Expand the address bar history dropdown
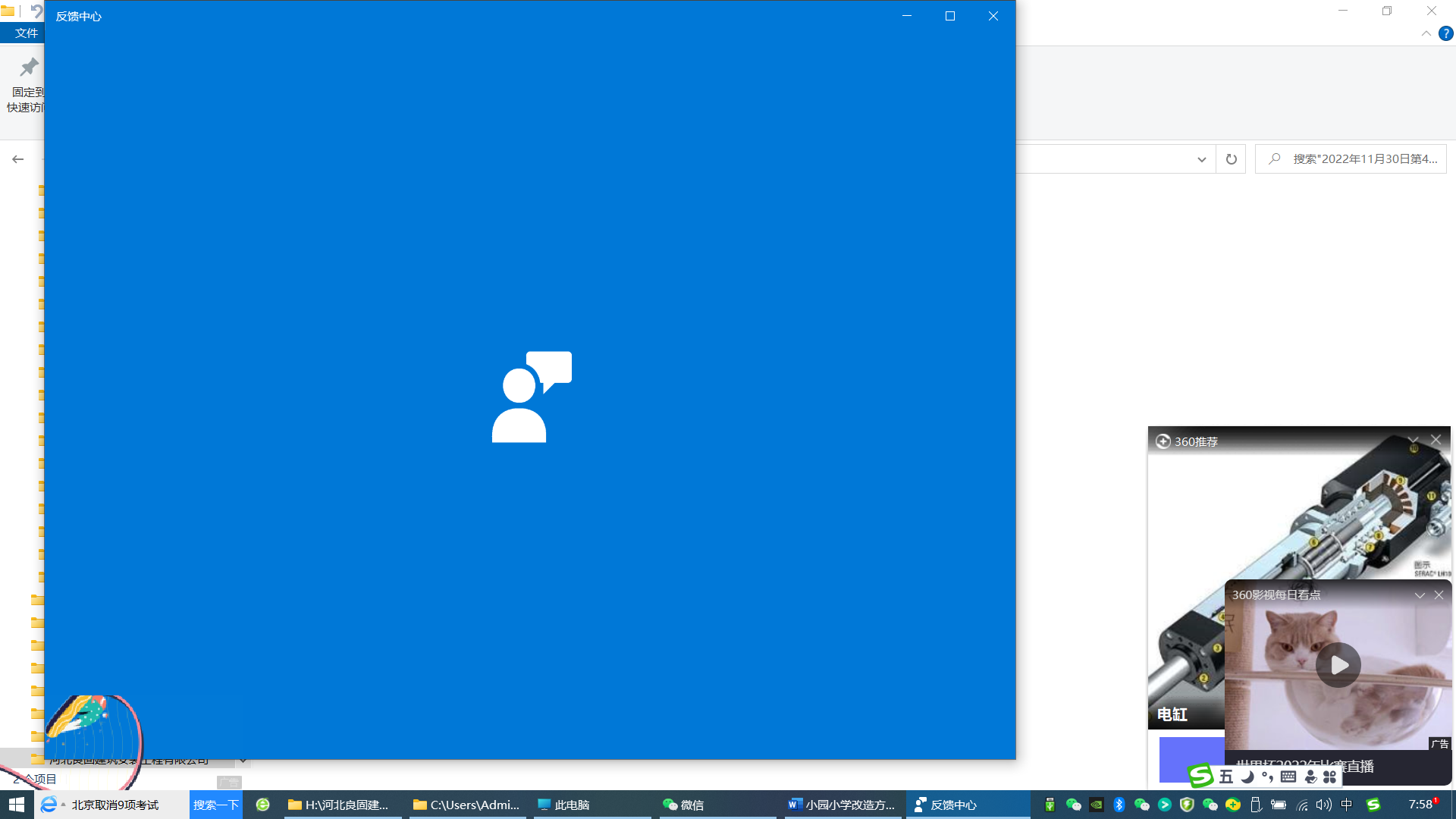This screenshot has width=1456, height=819. tap(1201, 159)
